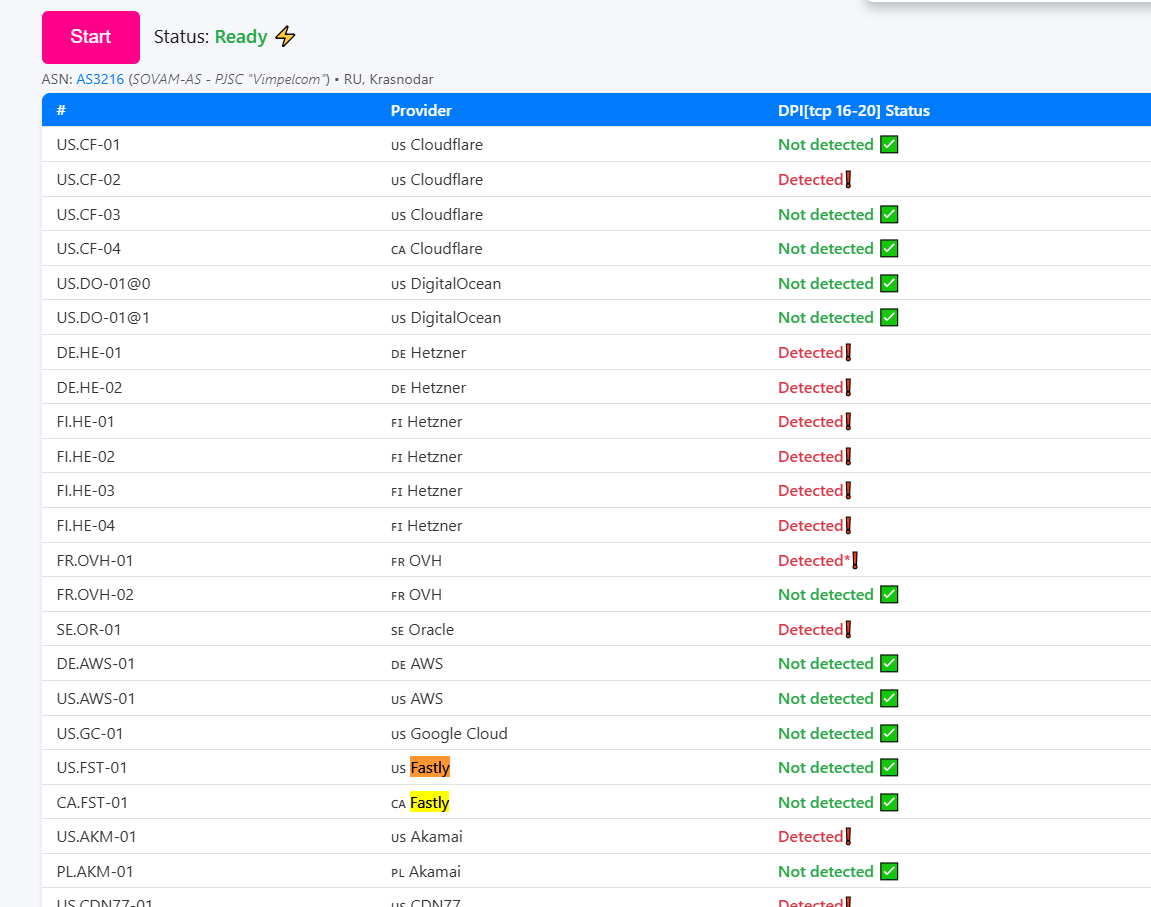The image size is (1151, 907).
Task: Click SOVAM-AS Vimpelcom ASN description text
Action: 229,79
